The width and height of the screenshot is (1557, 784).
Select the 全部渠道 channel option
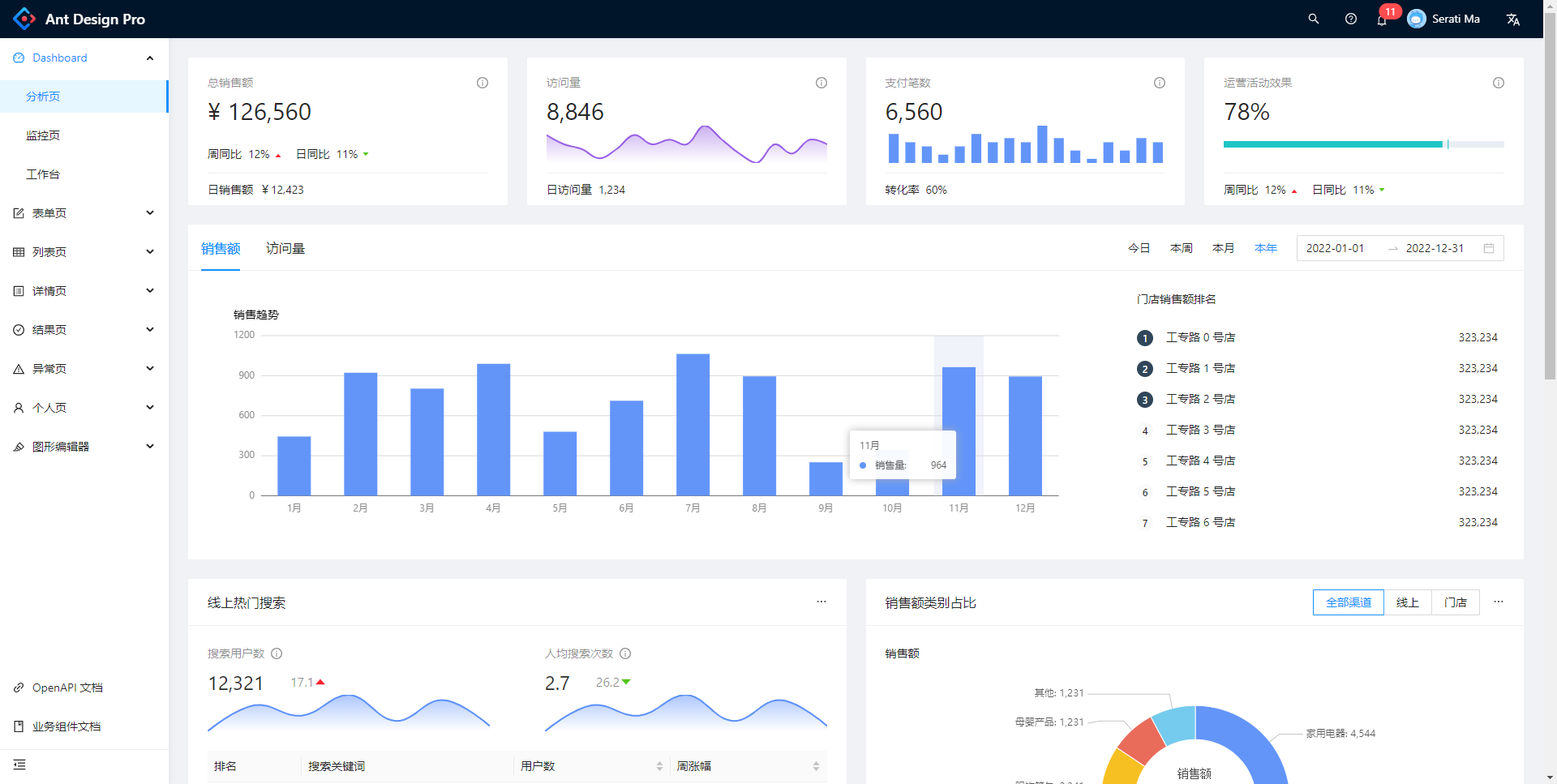tap(1348, 602)
